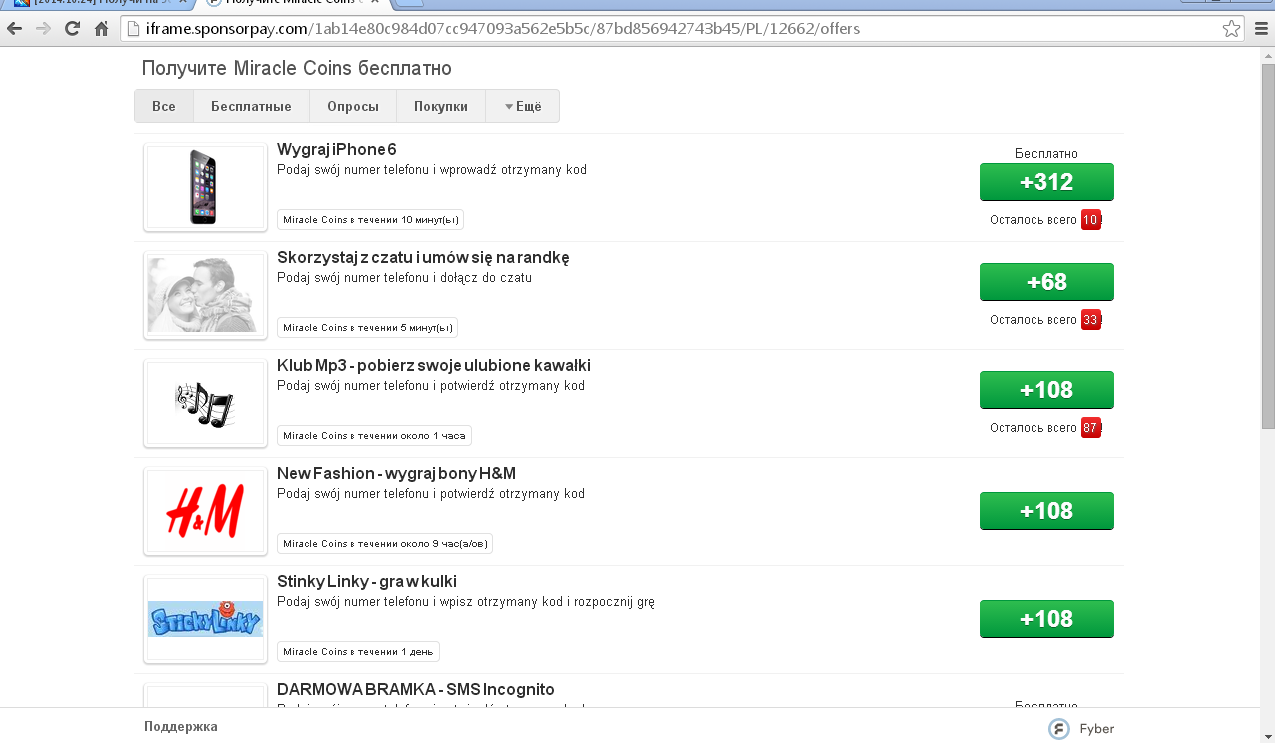Image resolution: width=1275 pixels, height=743 pixels.
Task: Click the Fyber footer text
Action: (x=1096, y=729)
